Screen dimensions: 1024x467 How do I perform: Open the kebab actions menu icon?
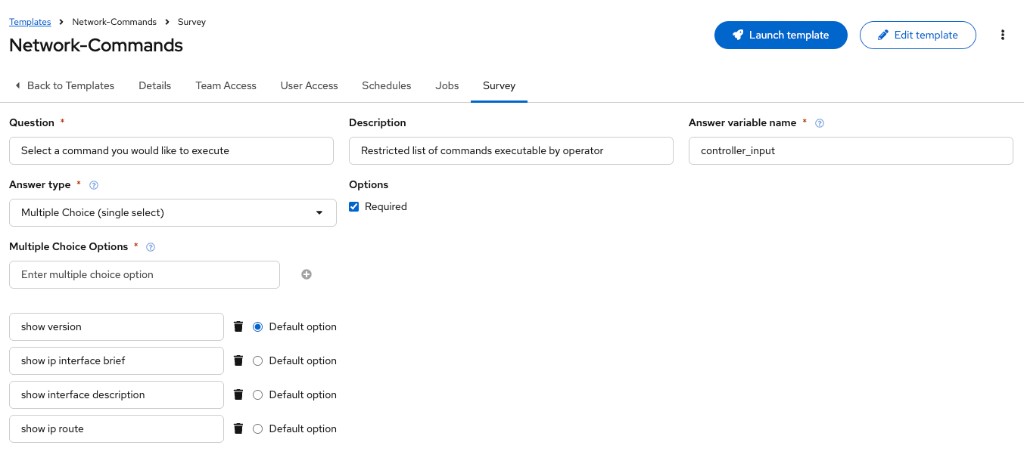(x=1002, y=35)
